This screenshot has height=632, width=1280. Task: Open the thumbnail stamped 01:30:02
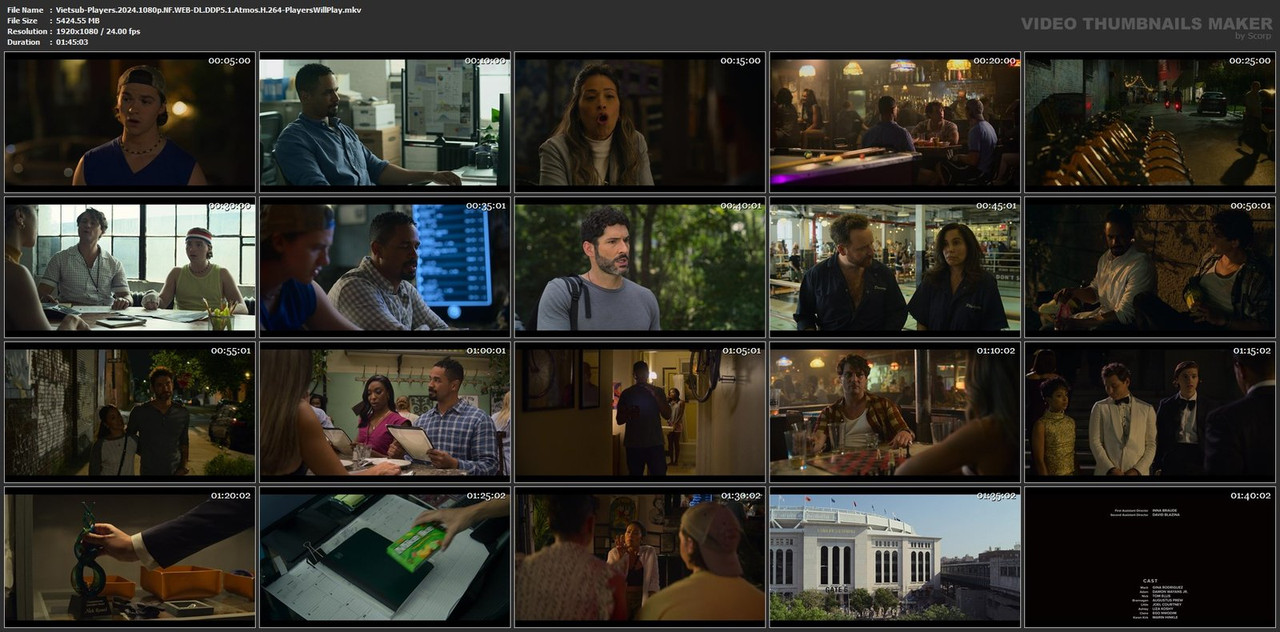tap(640, 556)
